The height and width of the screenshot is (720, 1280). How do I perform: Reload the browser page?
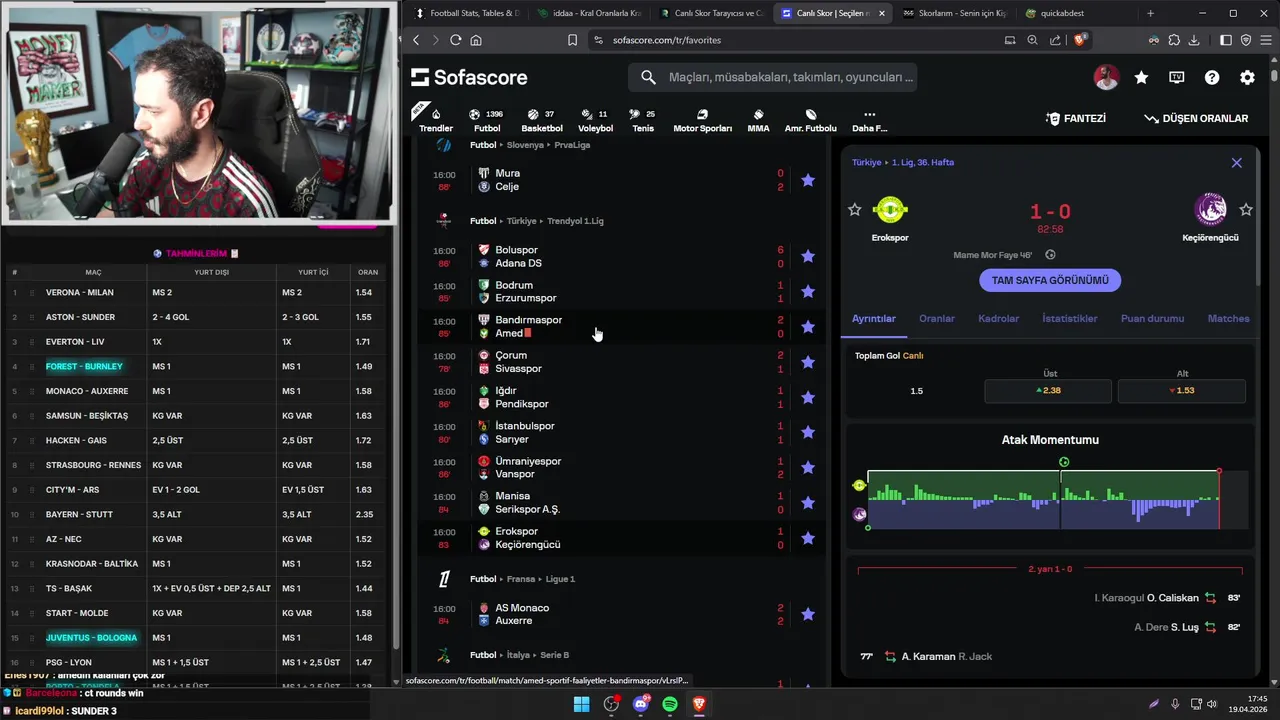(455, 40)
